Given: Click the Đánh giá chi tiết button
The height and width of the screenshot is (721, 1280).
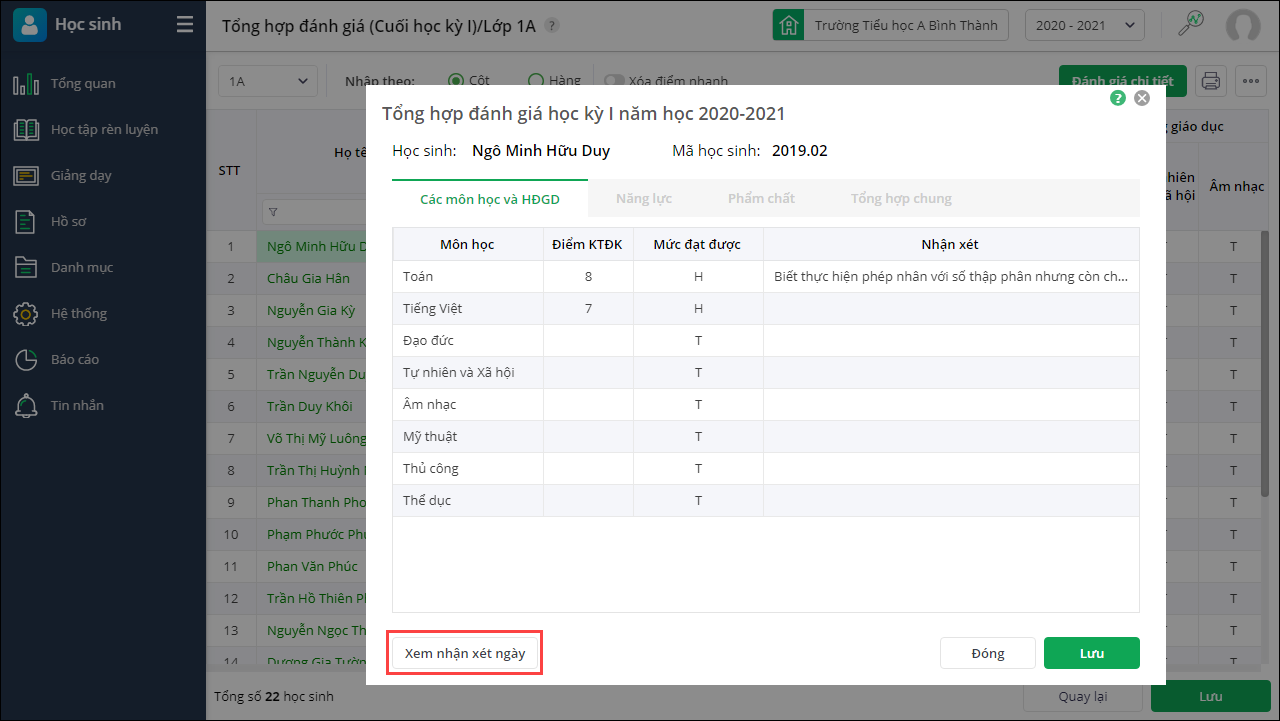Looking at the screenshot, I should (x=1123, y=81).
